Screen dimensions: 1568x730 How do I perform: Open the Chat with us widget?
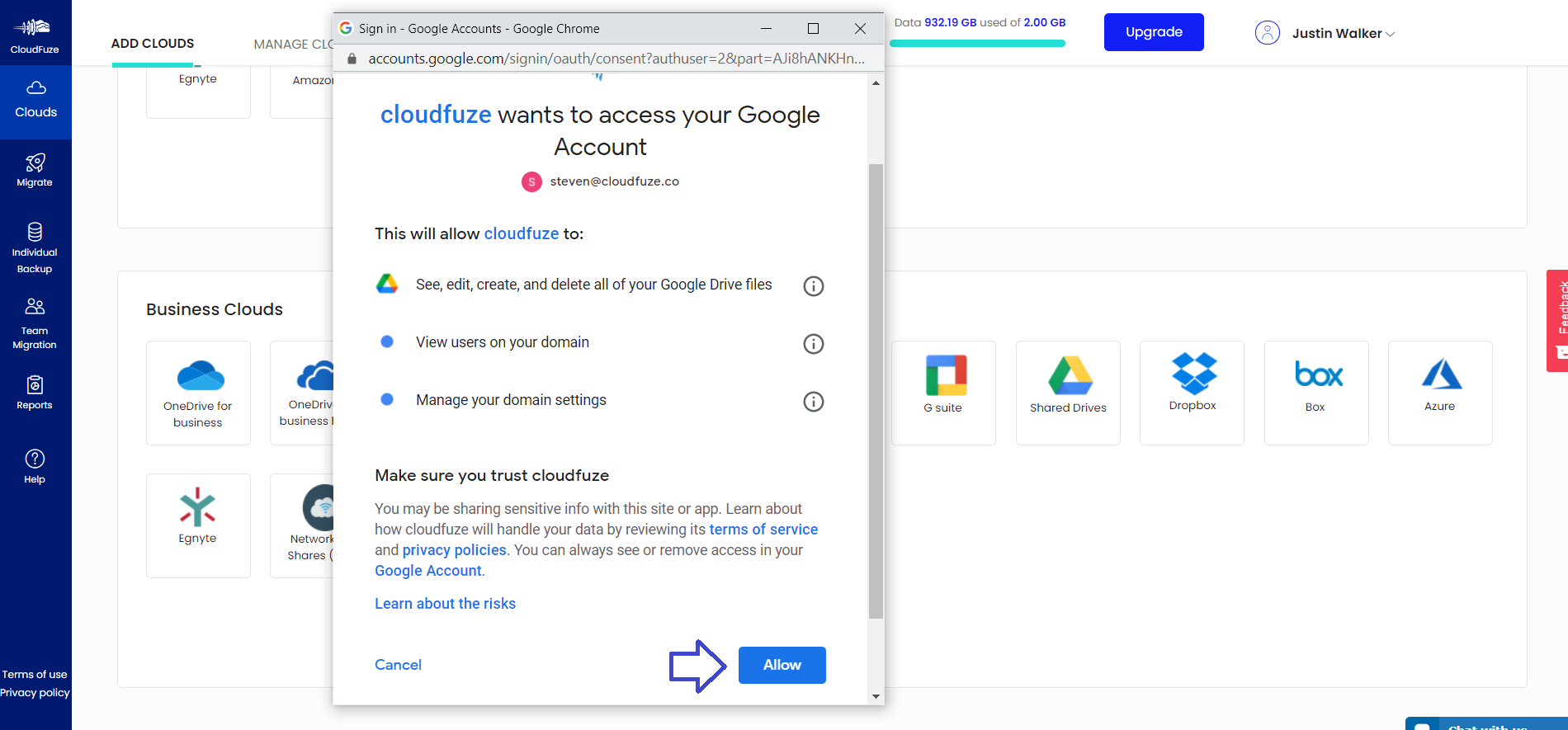point(1486,724)
